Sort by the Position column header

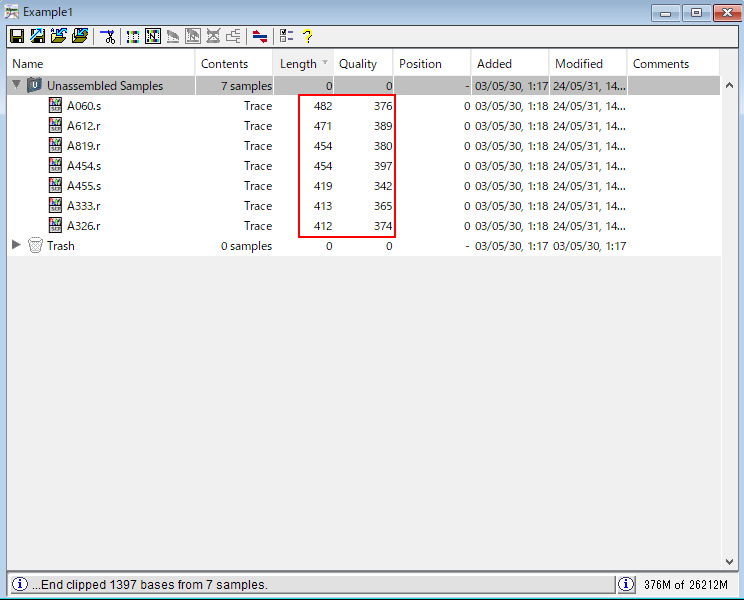432,64
